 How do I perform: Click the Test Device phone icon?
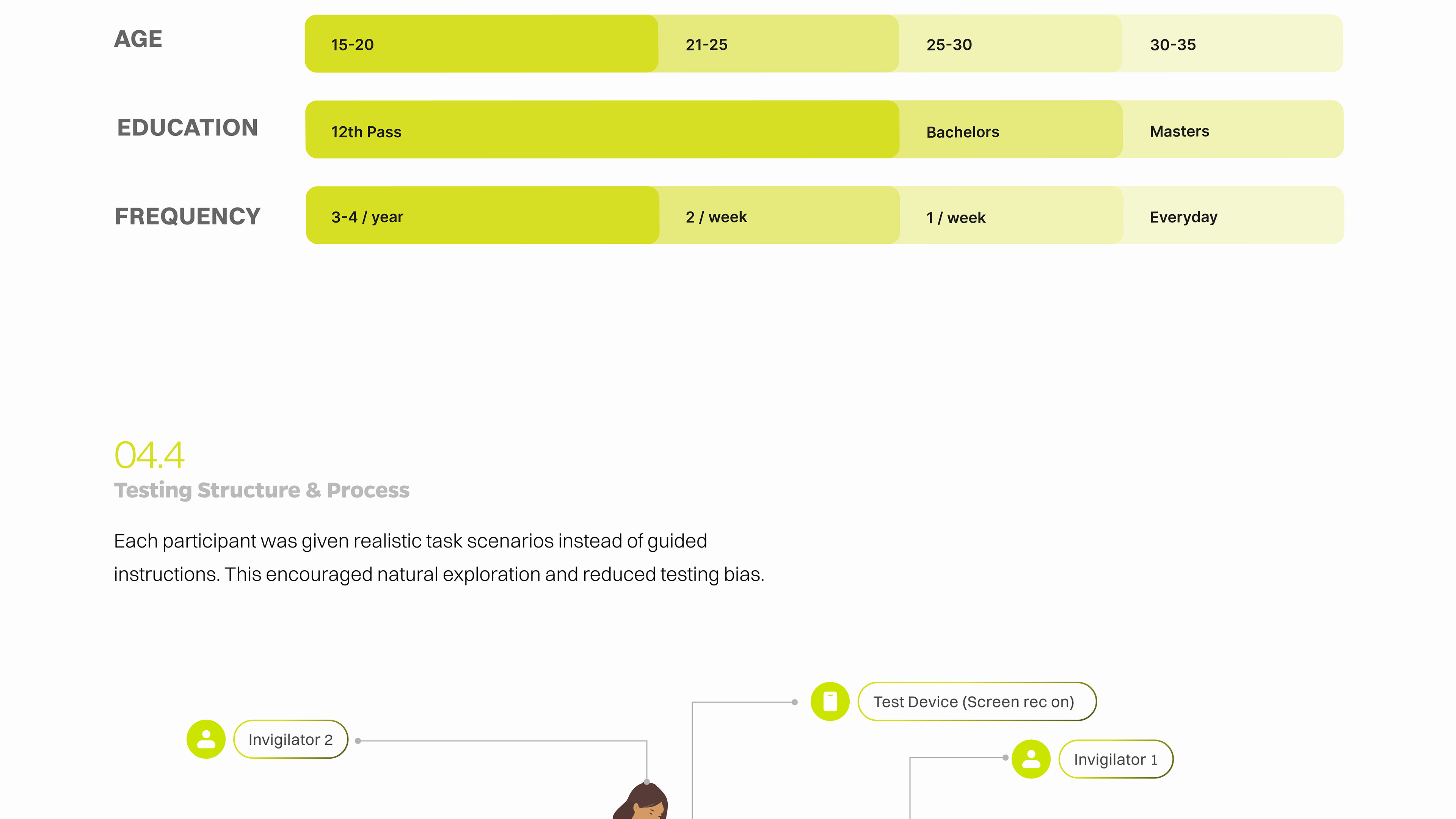pos(830,701)
